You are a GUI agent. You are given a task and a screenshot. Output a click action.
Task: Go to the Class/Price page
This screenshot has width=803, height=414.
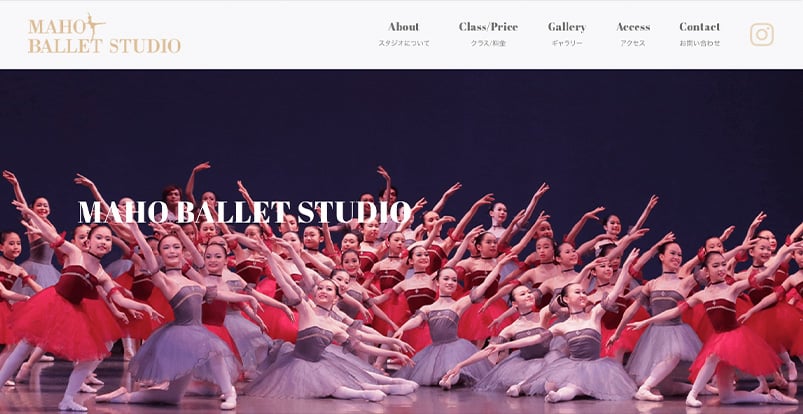pyautogui.click(x=488, y=27)
